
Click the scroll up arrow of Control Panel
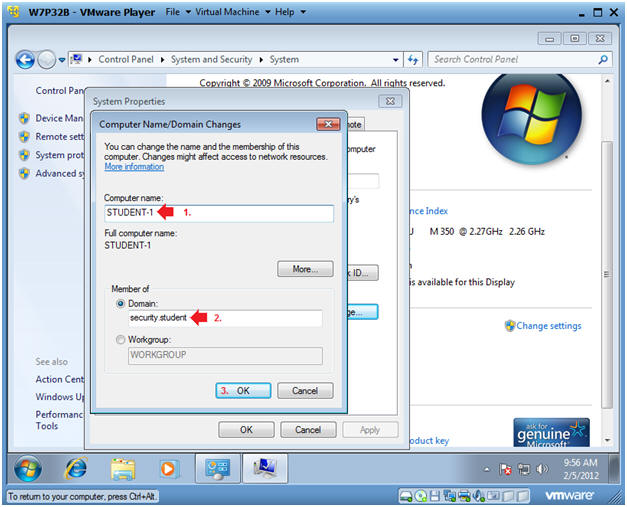click(x=607, y=81)
